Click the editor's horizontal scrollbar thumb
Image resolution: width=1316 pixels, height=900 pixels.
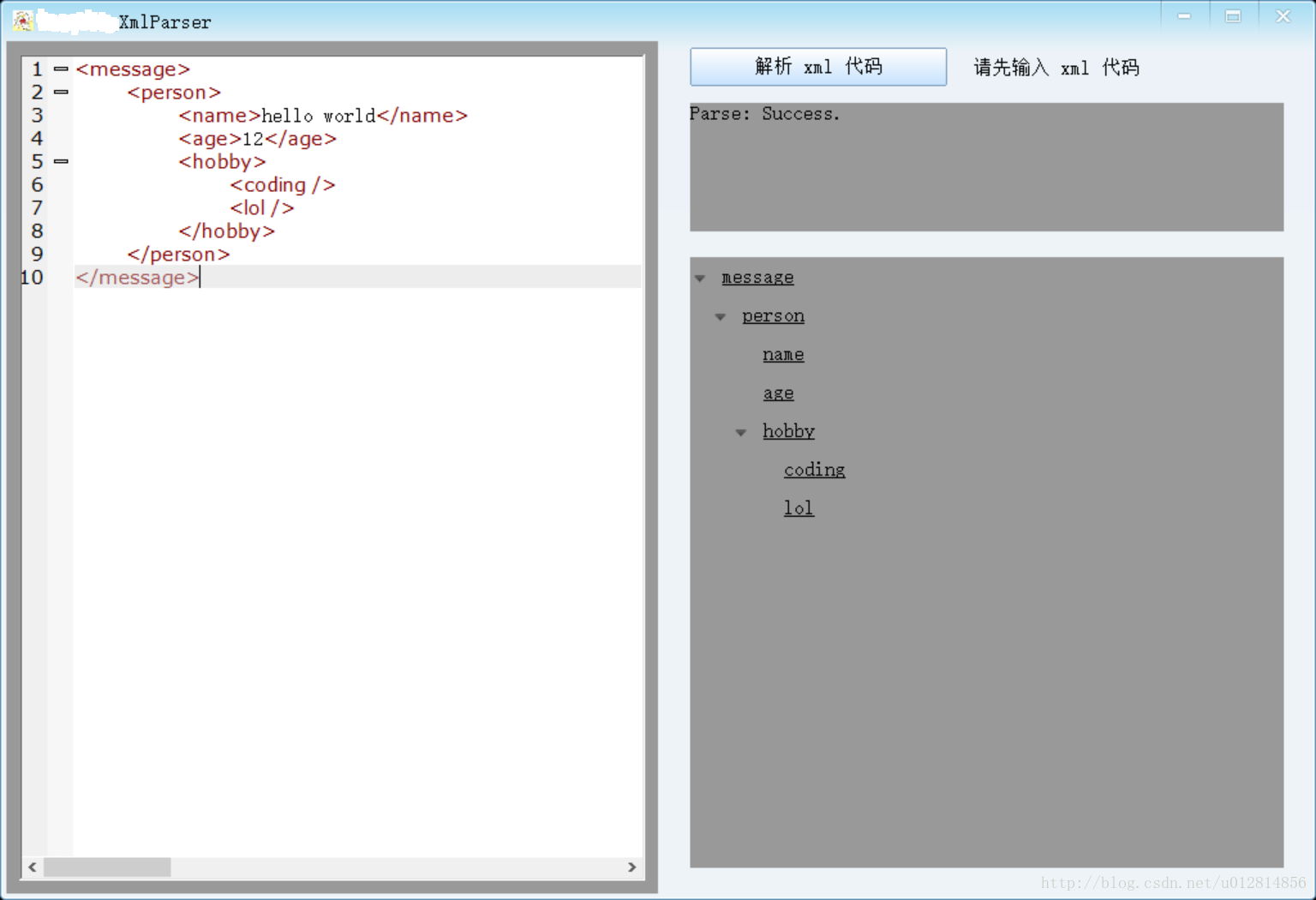pyautogui.click(x=107, y=867)
